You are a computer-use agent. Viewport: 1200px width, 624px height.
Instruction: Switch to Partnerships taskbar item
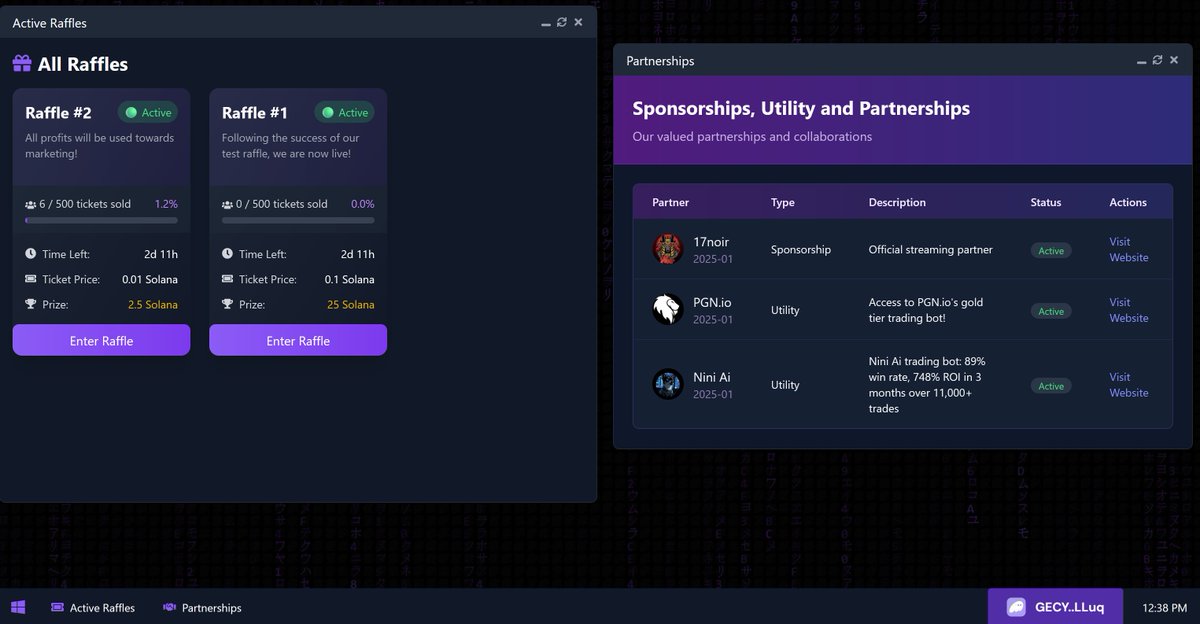click(201, 607)
